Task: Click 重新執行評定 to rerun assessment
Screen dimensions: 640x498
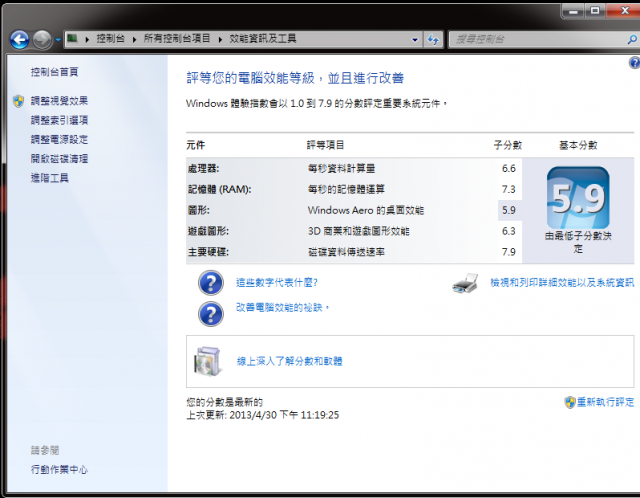Action: [605, 402]
